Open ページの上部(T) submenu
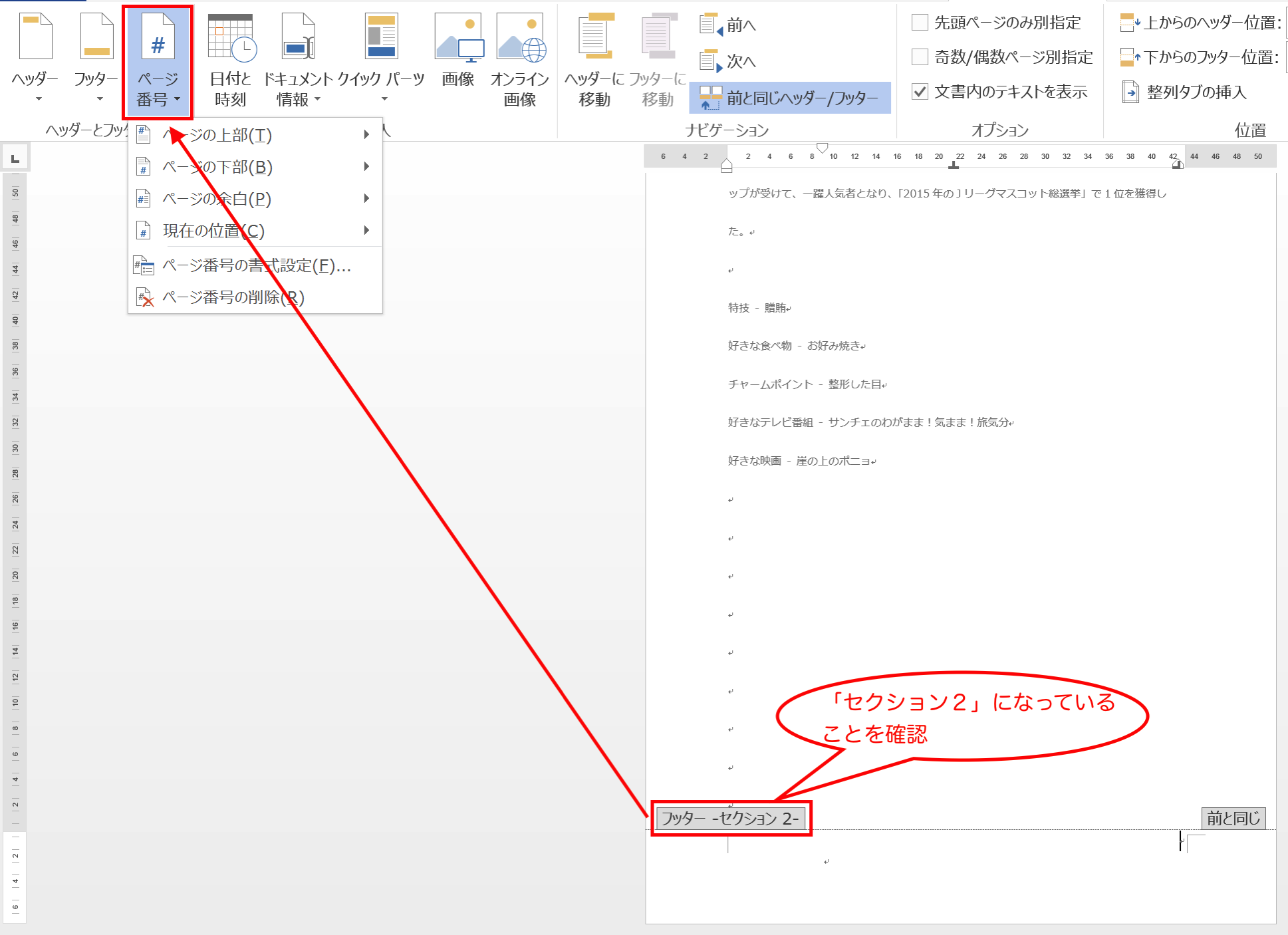1288x935 pixels. click(x=255, y=135)
